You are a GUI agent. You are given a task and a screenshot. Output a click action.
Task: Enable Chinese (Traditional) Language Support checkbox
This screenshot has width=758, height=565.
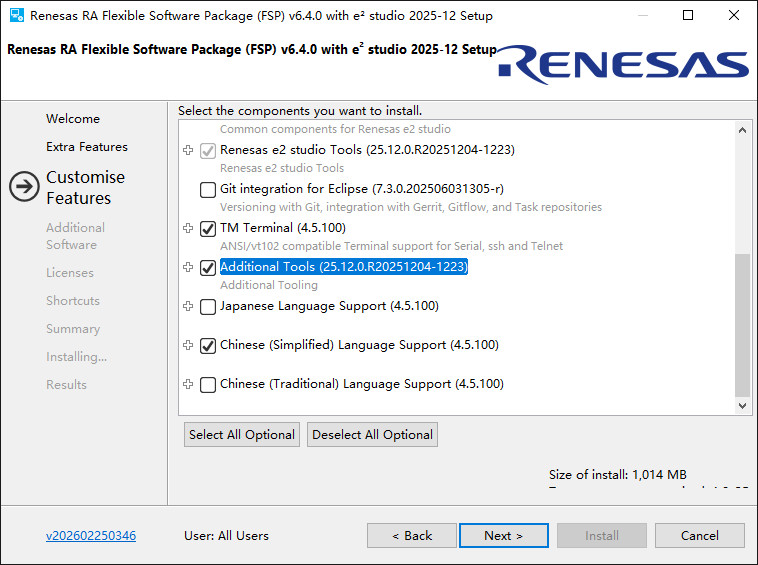pos(208,385)
